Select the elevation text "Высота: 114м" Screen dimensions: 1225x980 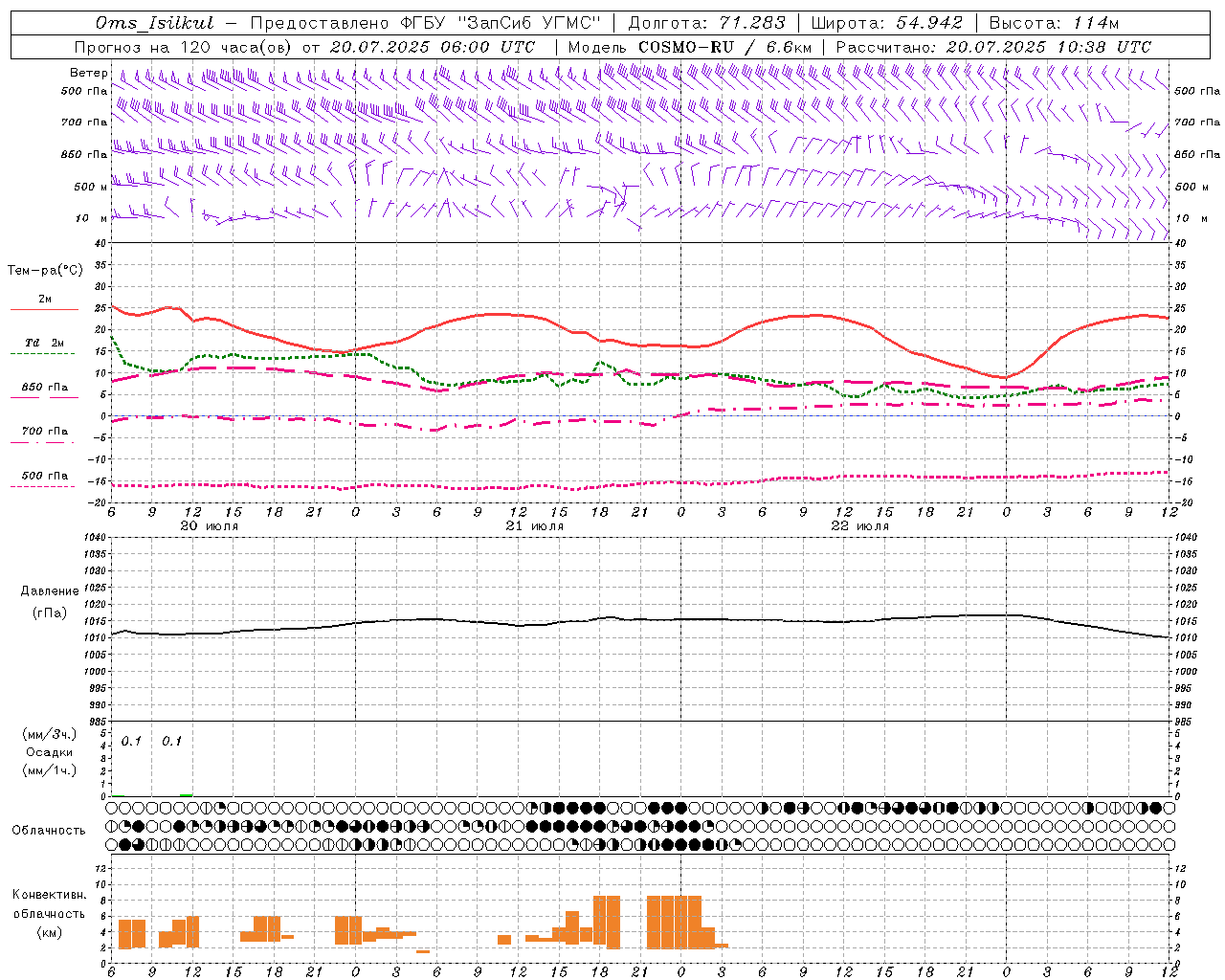coord(1054,23)
